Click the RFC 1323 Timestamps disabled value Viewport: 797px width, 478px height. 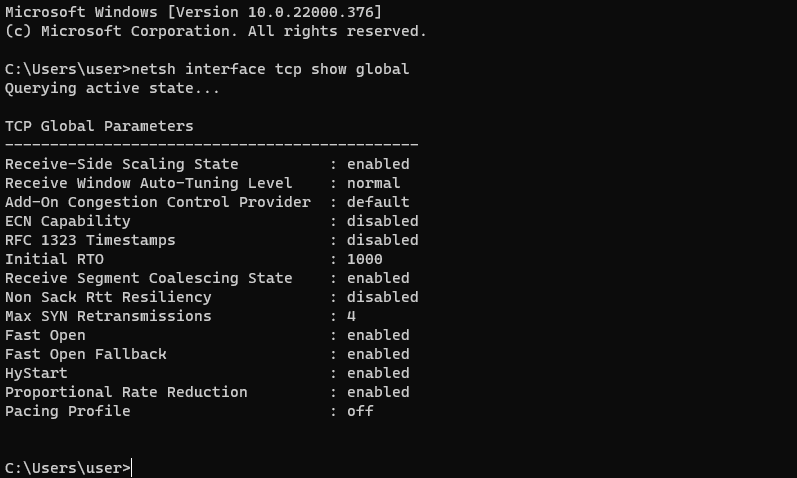point(382,240)
